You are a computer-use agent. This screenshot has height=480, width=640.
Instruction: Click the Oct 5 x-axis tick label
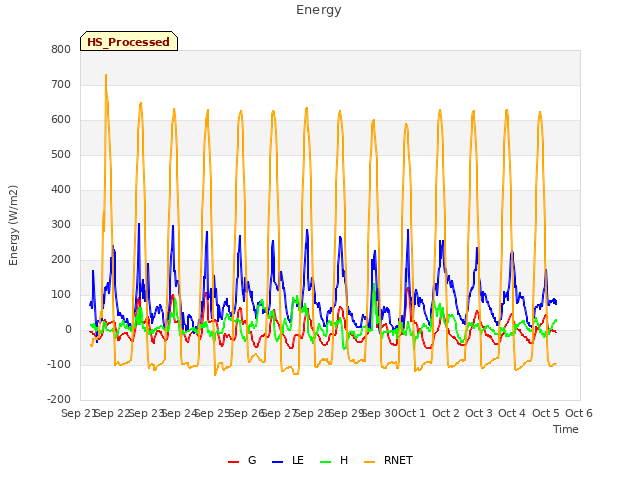[546, 413]
